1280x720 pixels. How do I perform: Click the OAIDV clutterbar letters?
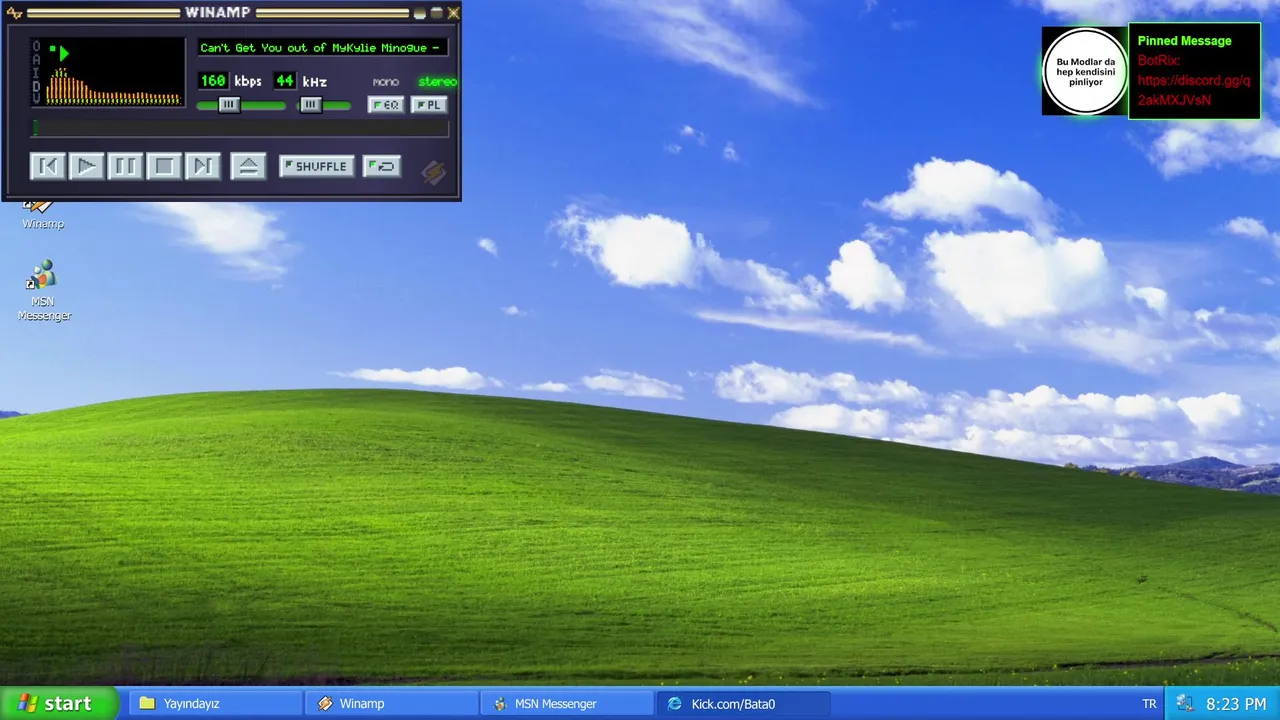36,72
